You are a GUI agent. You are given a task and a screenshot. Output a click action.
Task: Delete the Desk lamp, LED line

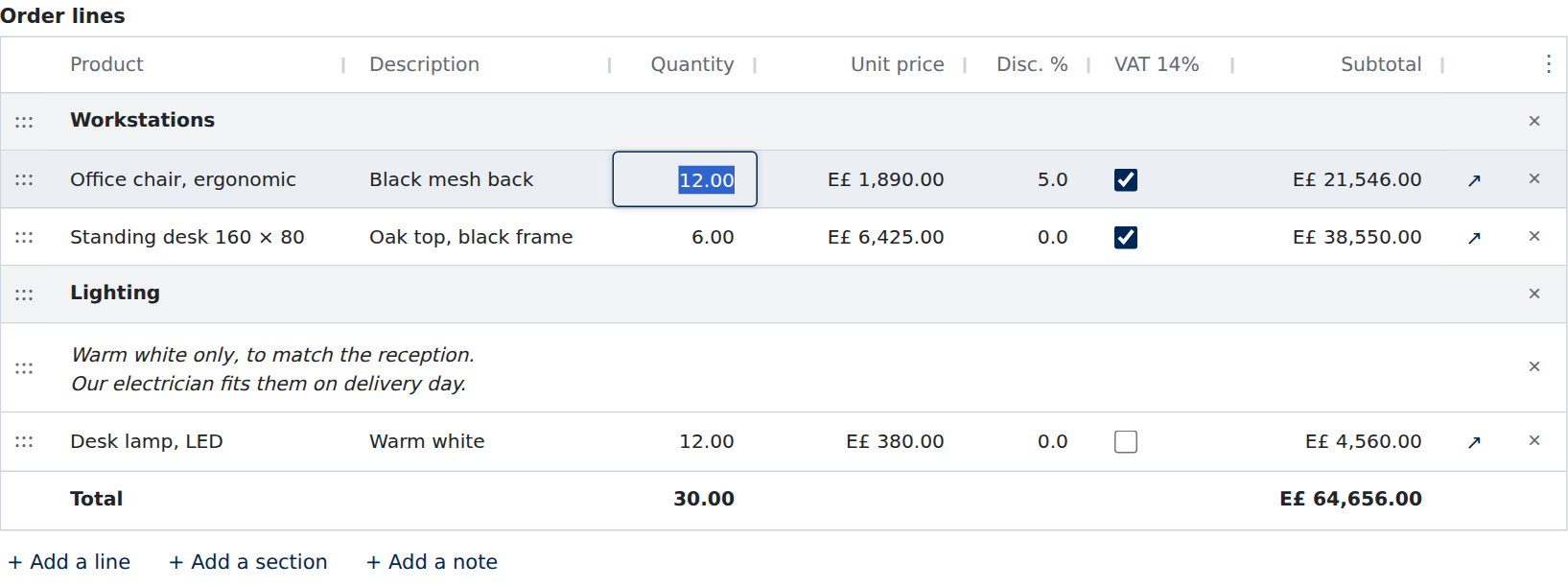[x=1534, y=440]
